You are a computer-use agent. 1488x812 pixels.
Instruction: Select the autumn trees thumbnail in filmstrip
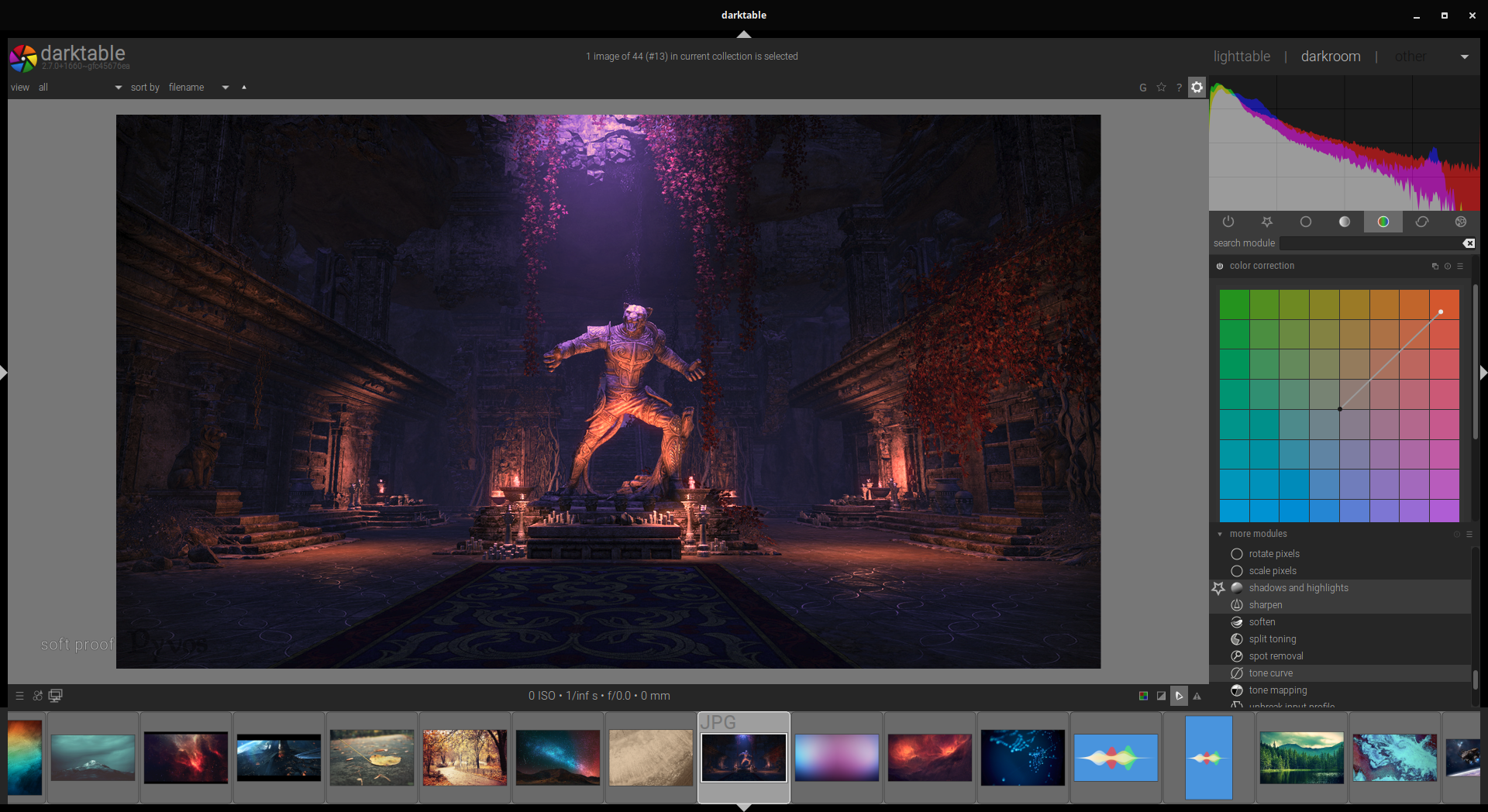pyautogui.click(x=465, y=758)
